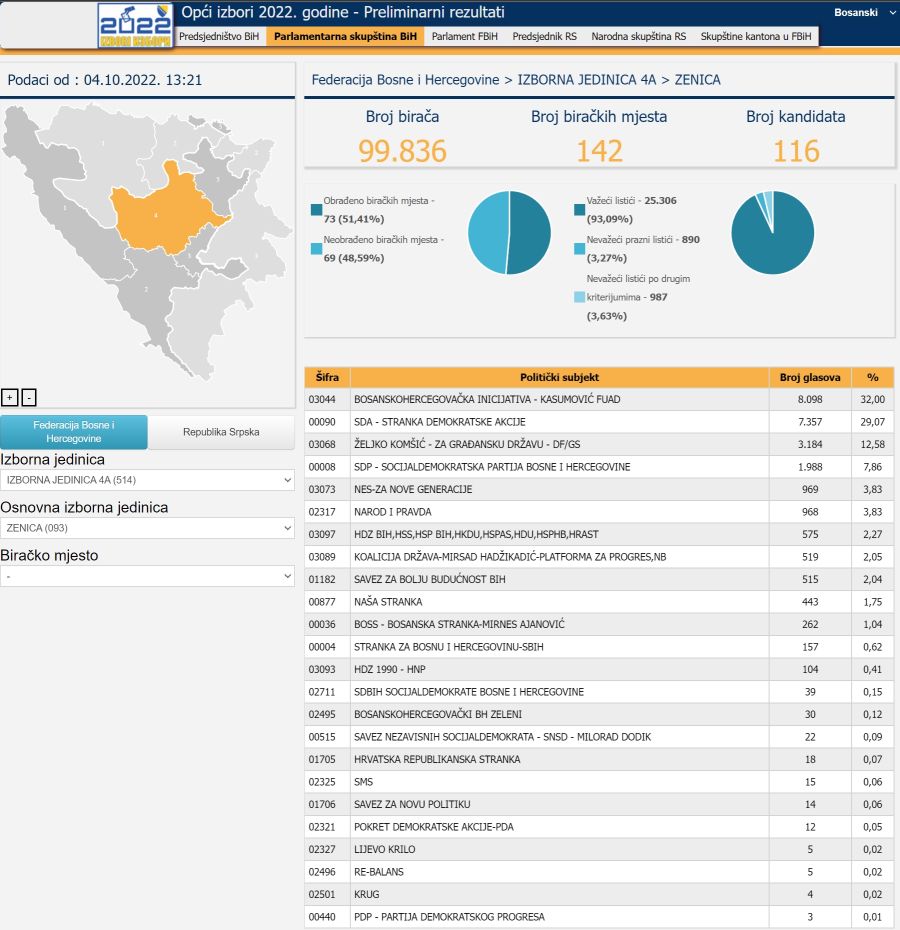
Task: Sort table by Broj glasova header
Action: (x=811, y=377)
